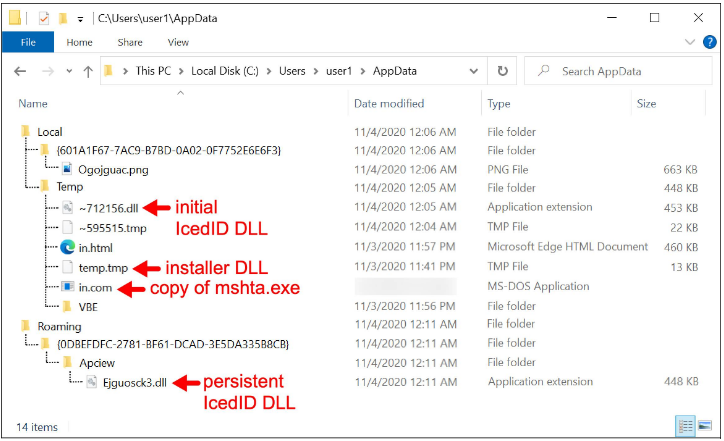
Task: Open the Customize Quick Access Toolbar dropdown
Action: 80,18
